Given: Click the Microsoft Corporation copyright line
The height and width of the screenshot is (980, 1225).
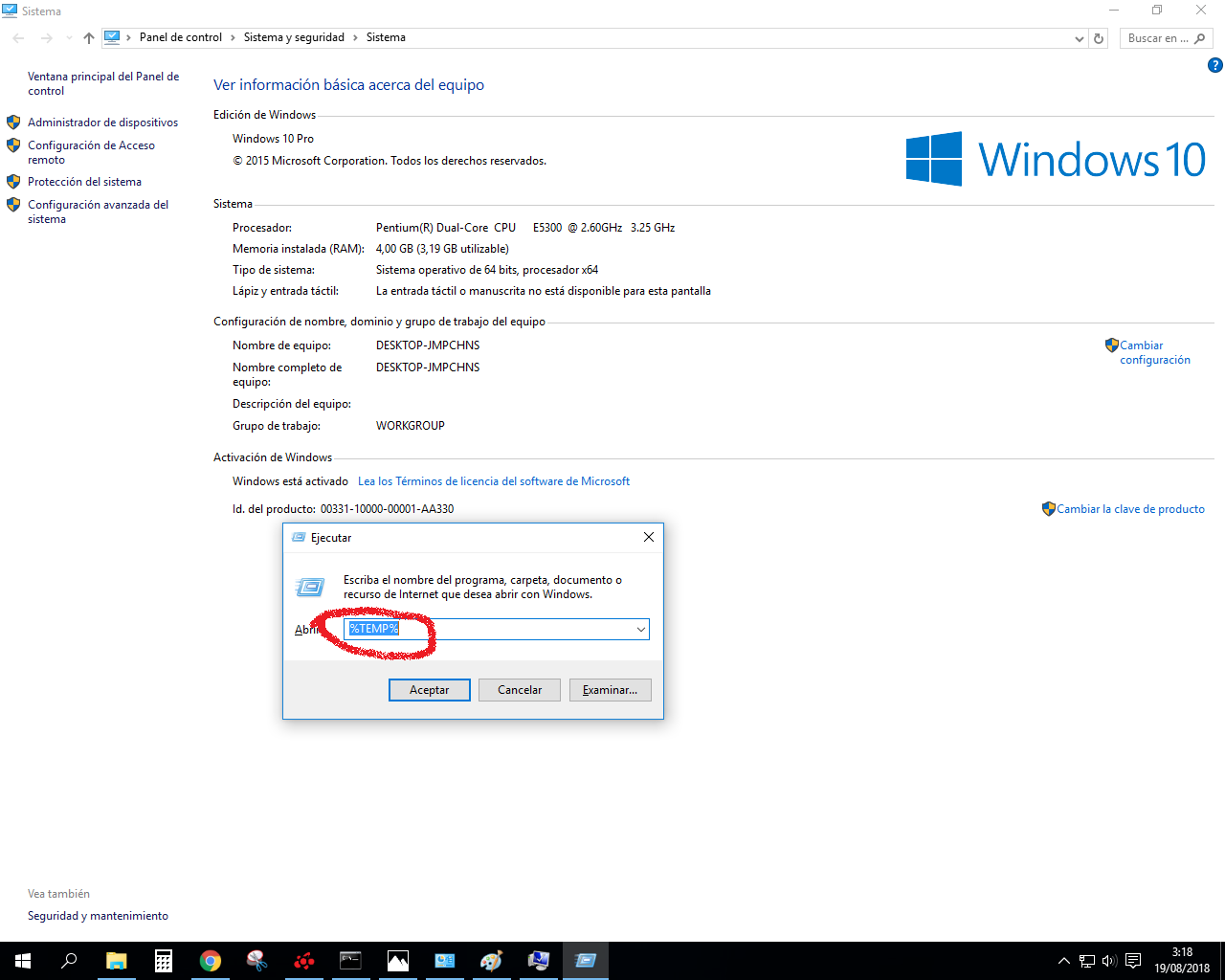Looking at the screenshot, I should (390, 161).
